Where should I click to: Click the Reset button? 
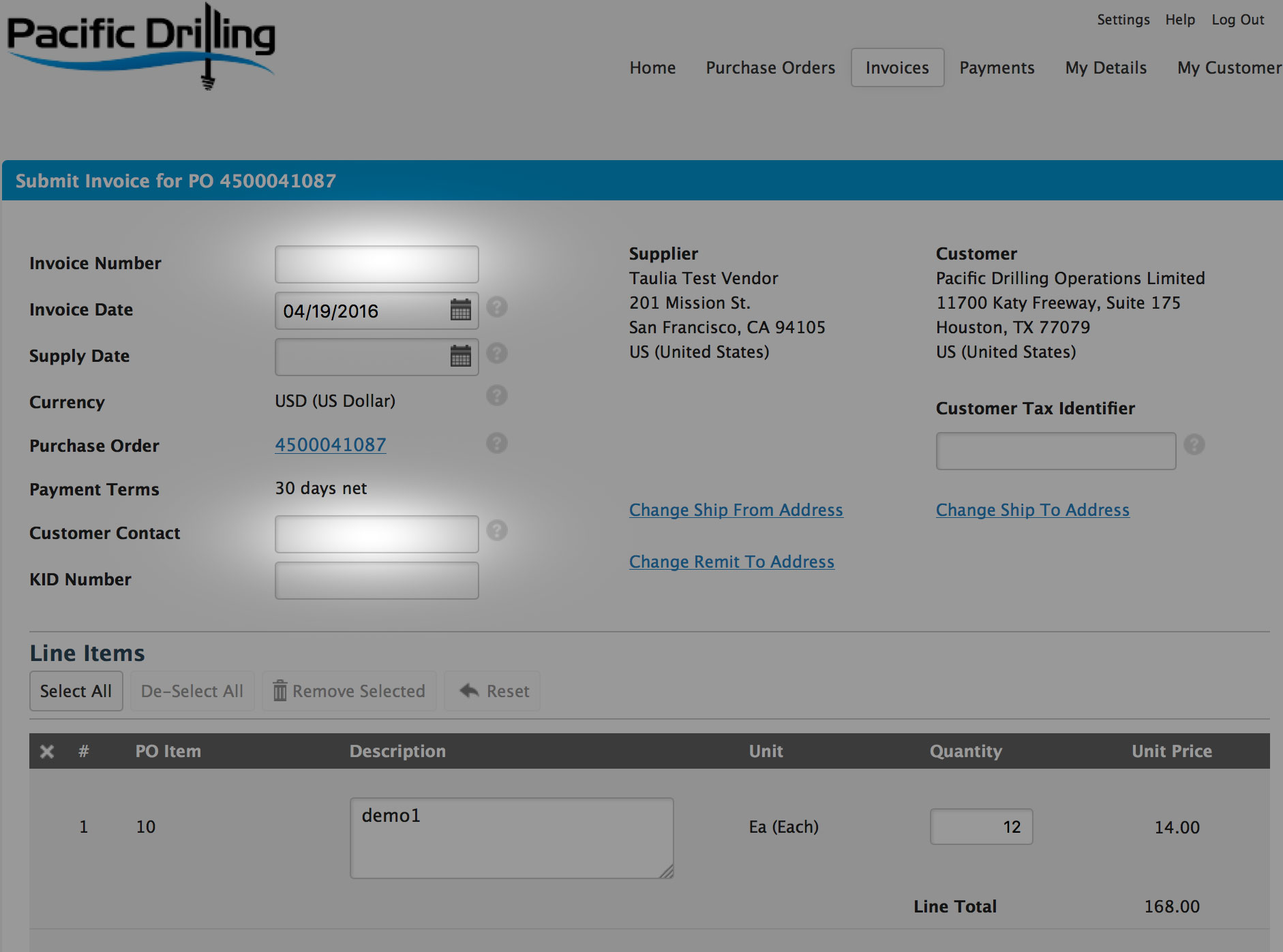[x=492, y=691]
